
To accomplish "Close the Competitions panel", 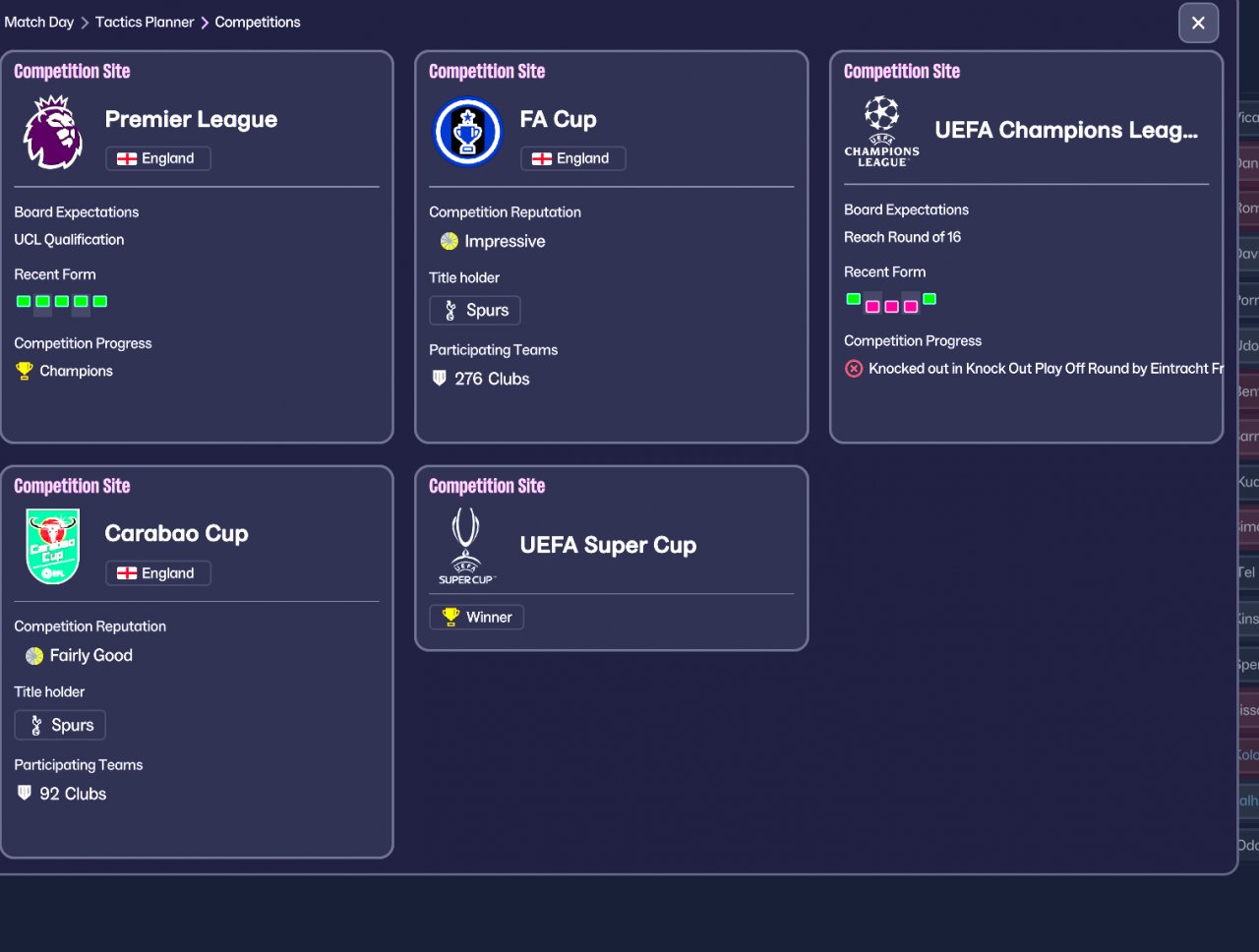I will coord(1198,23).
